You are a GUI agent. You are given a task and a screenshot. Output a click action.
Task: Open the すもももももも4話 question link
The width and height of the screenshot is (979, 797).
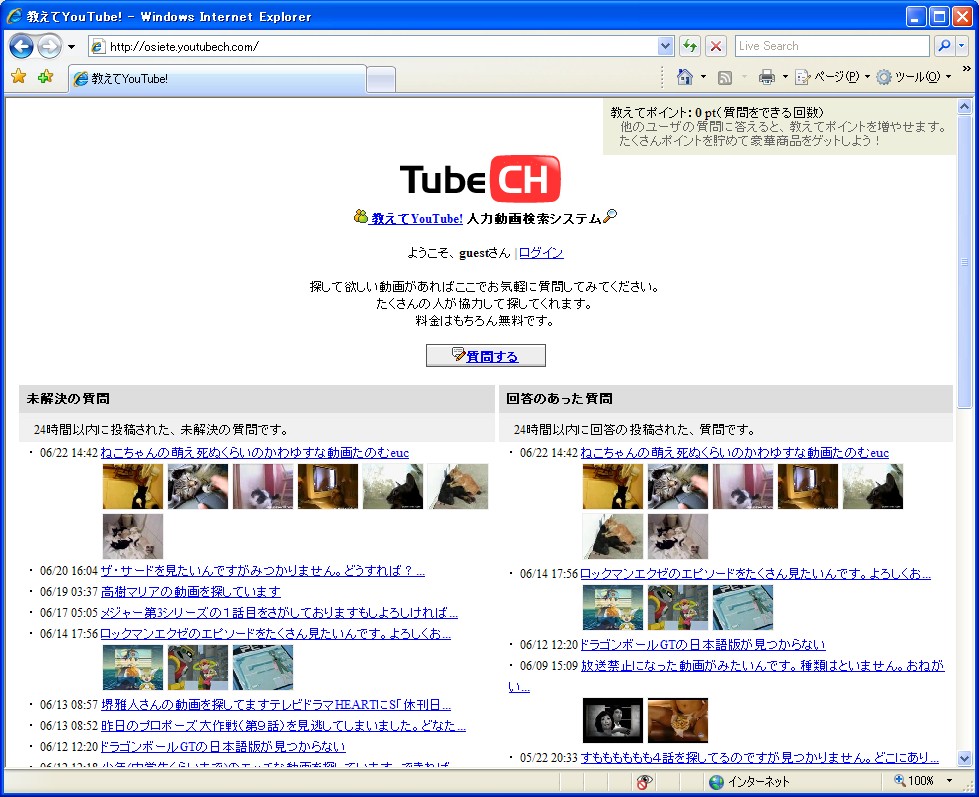coord(760,758)
